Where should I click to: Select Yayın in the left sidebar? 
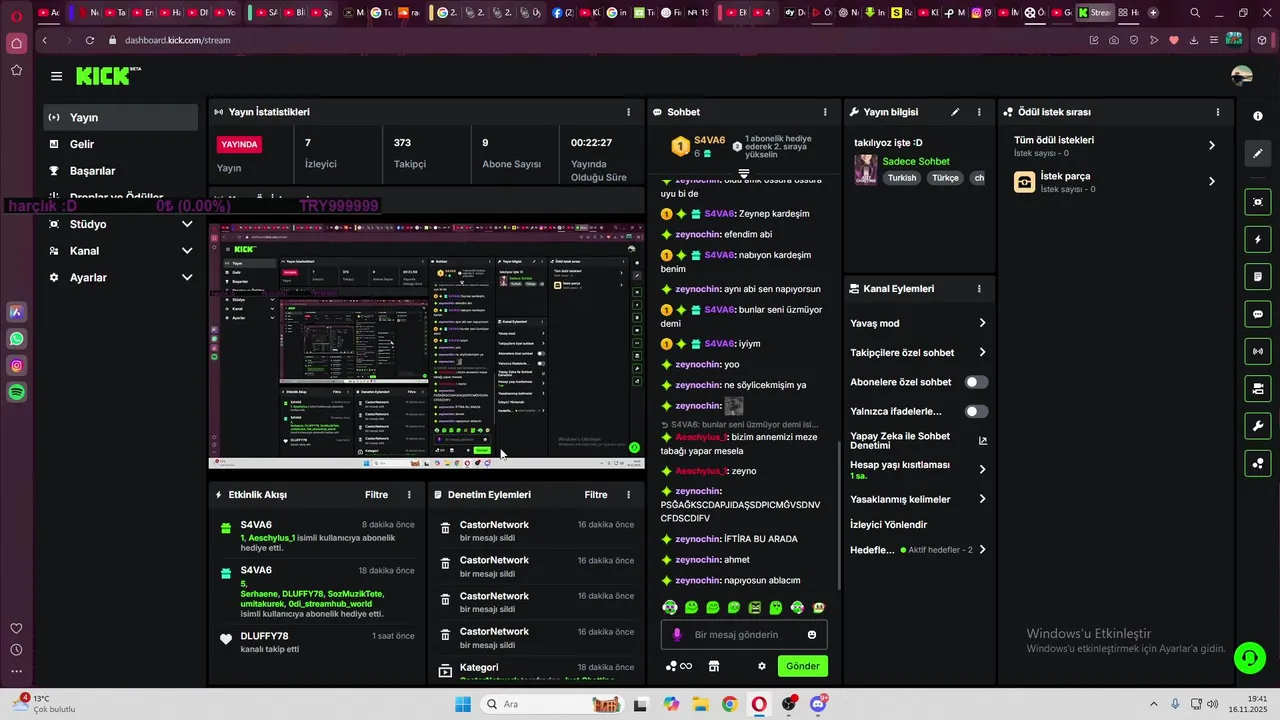point(121,118)
